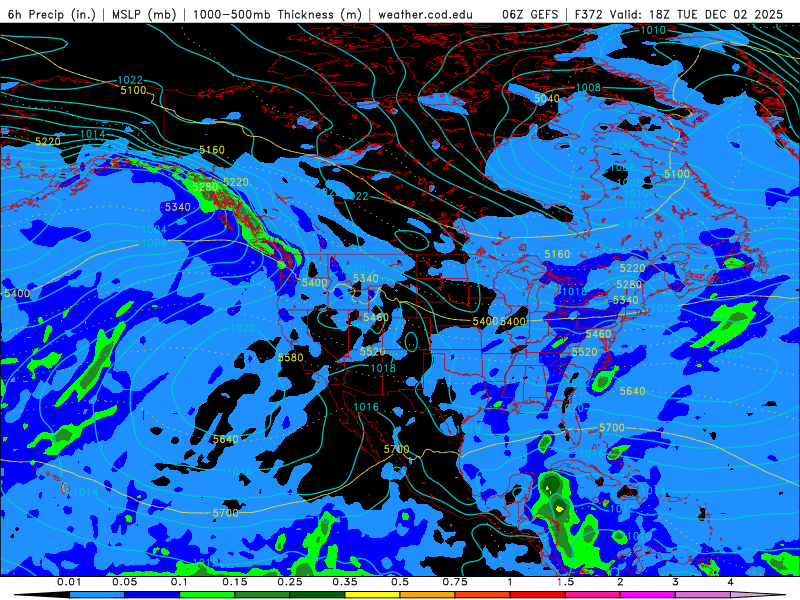The height and width of the screenshot is (600, 800).
Task: Click the 5160 label in the Yukon
Action: pos(212,149)
